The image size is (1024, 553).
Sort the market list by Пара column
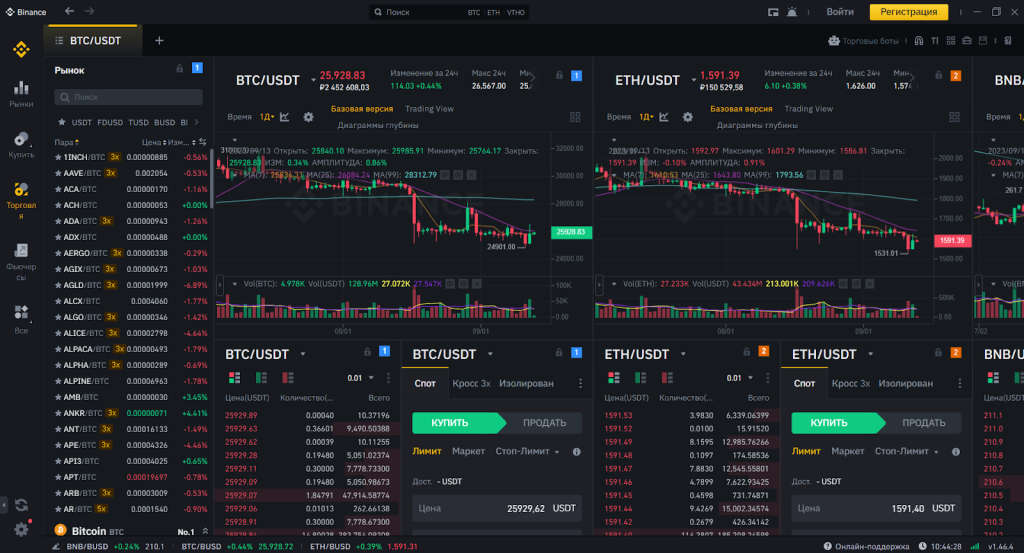click(x=66, y=142)
